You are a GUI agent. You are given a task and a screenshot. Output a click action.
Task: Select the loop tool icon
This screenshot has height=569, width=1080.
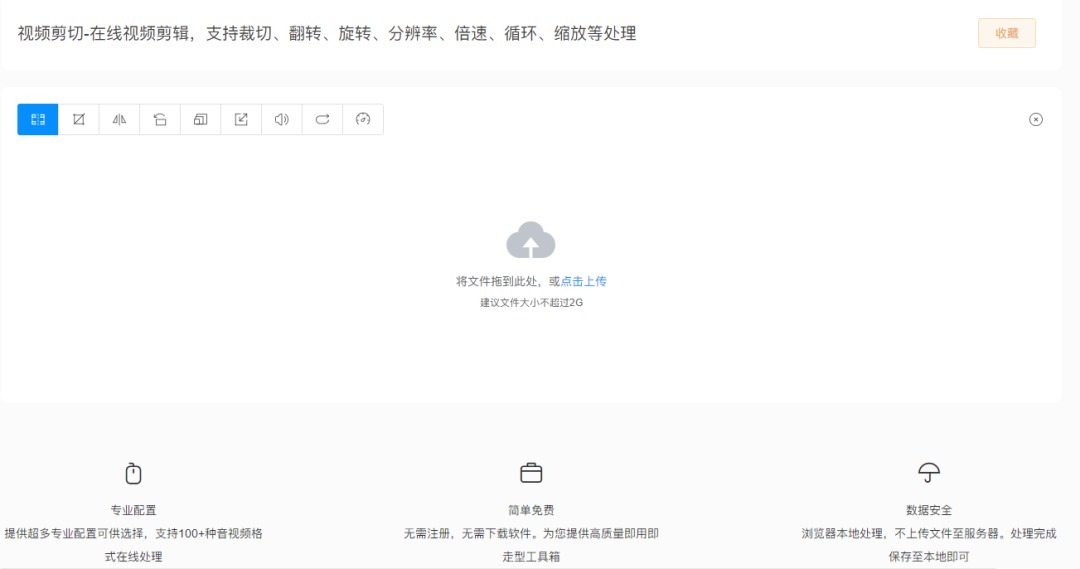tap(322, 120)
